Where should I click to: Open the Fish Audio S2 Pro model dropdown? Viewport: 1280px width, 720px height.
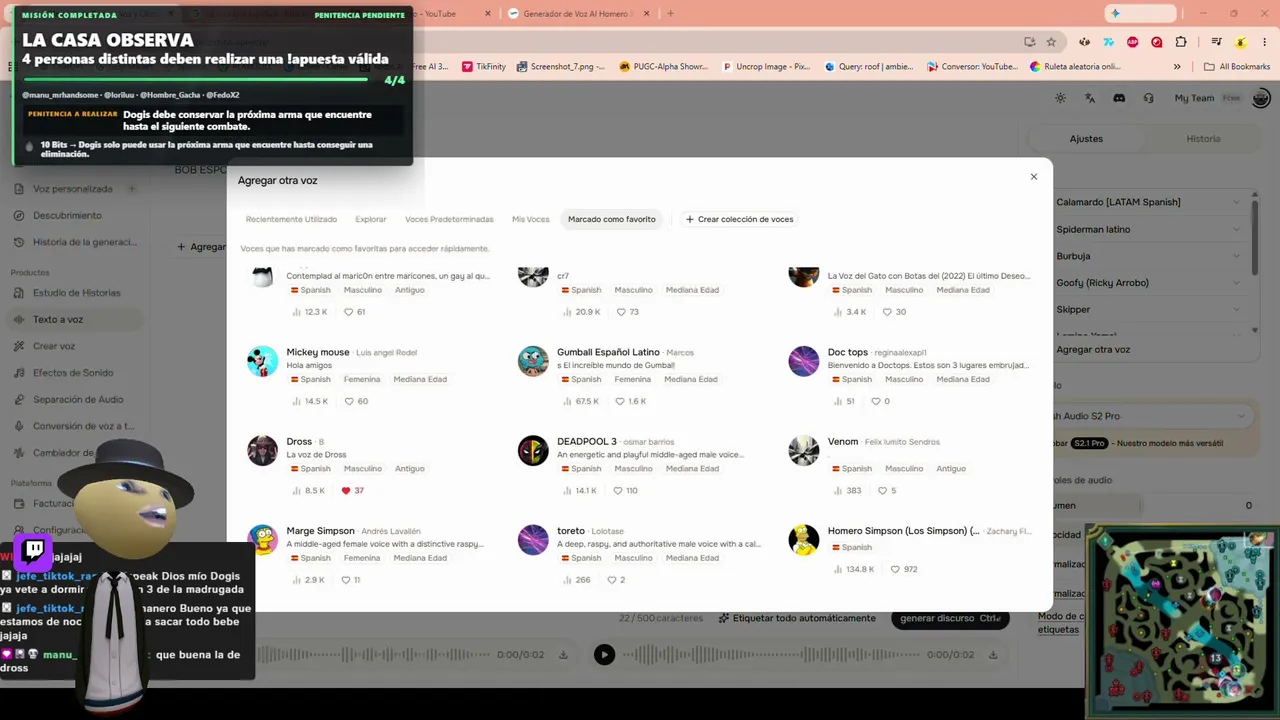[1152, 416]
